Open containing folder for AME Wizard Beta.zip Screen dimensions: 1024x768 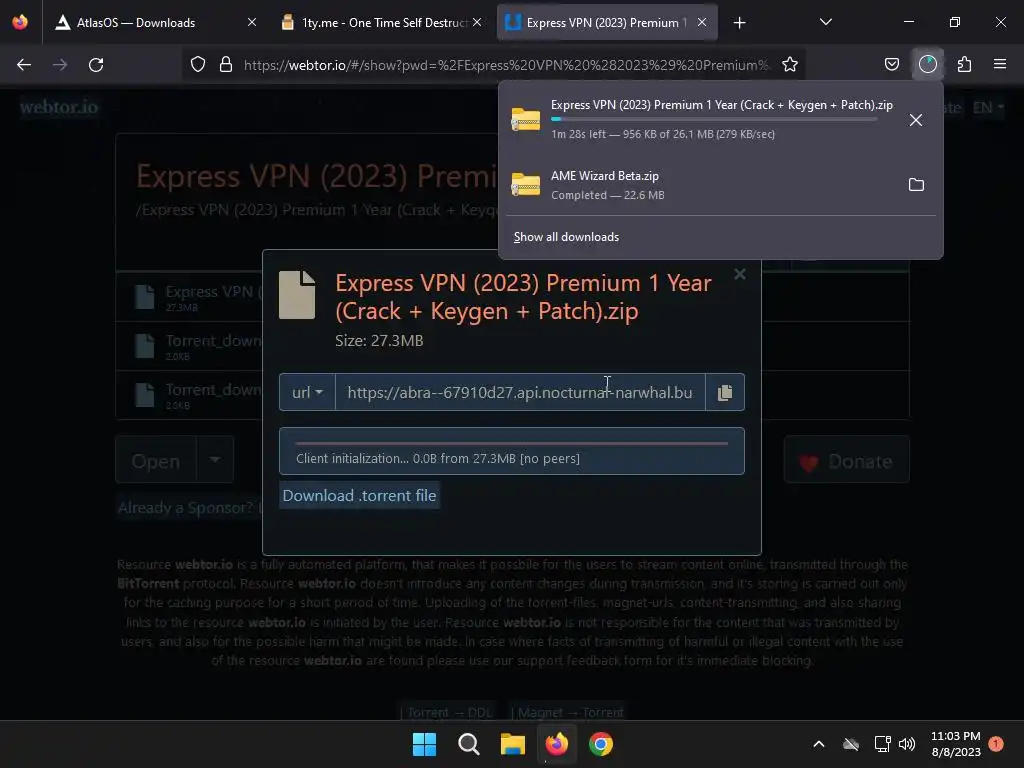pyautogui.click(x=916, y=185)
